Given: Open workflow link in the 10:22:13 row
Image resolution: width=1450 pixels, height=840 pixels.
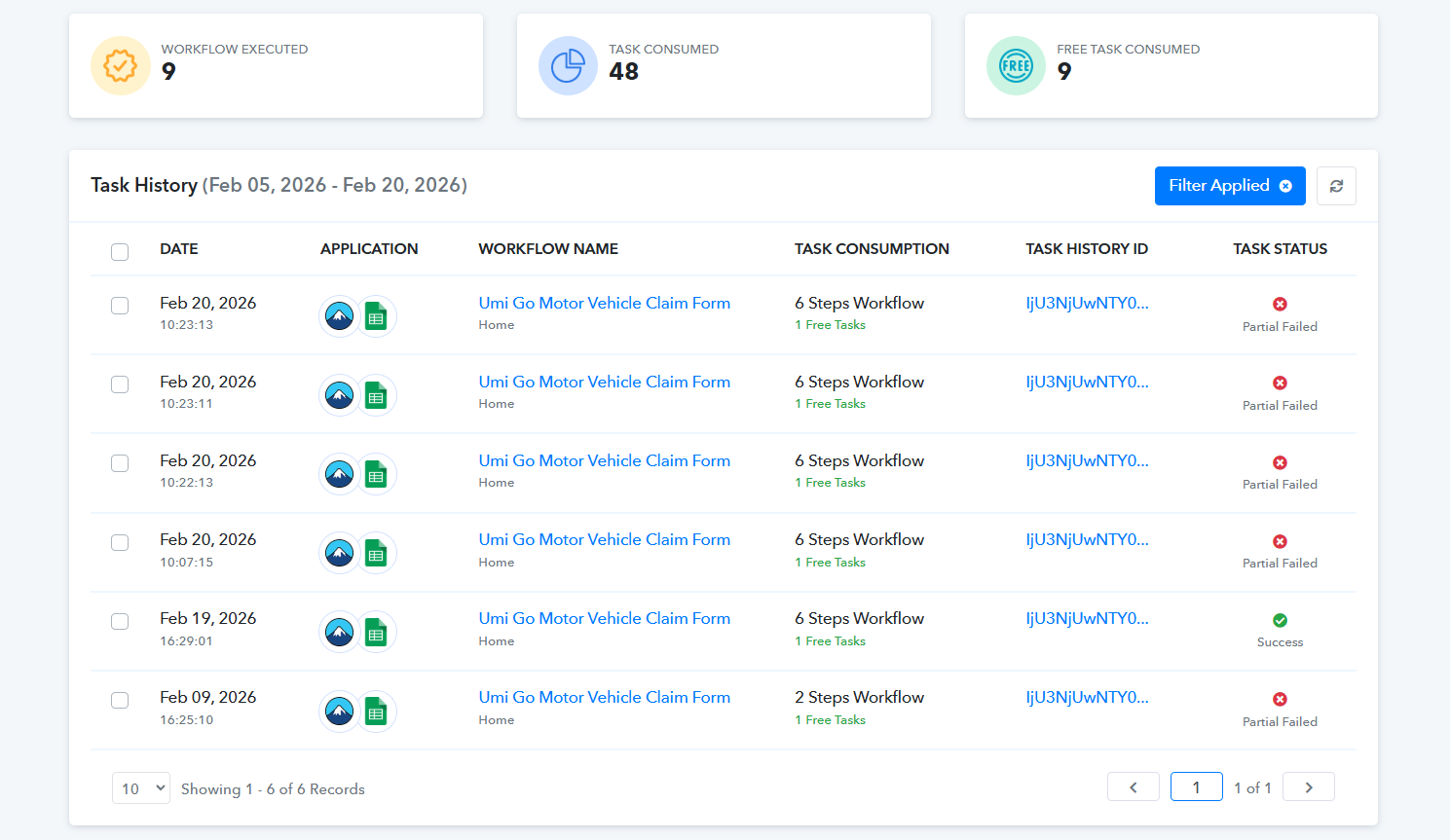Looking at the screenshot, I should point(604,461).
